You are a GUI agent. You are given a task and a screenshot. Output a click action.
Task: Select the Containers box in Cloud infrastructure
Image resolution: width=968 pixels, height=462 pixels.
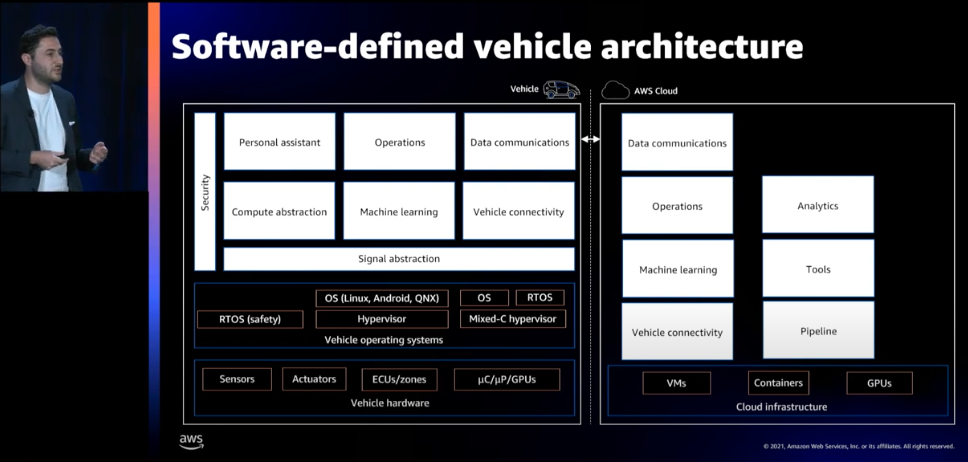click(x=777, y=383)
